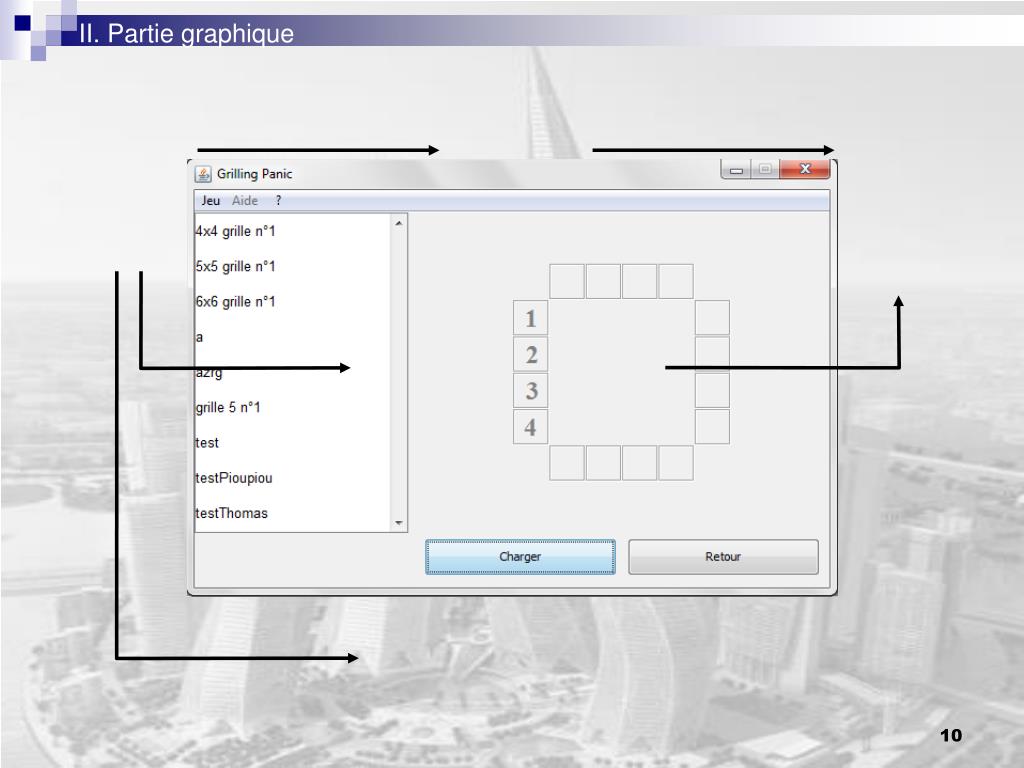Screen dimensions: 1024x768
Task: Click the list scrollbar up arrow
Action: tap(399, 223)
